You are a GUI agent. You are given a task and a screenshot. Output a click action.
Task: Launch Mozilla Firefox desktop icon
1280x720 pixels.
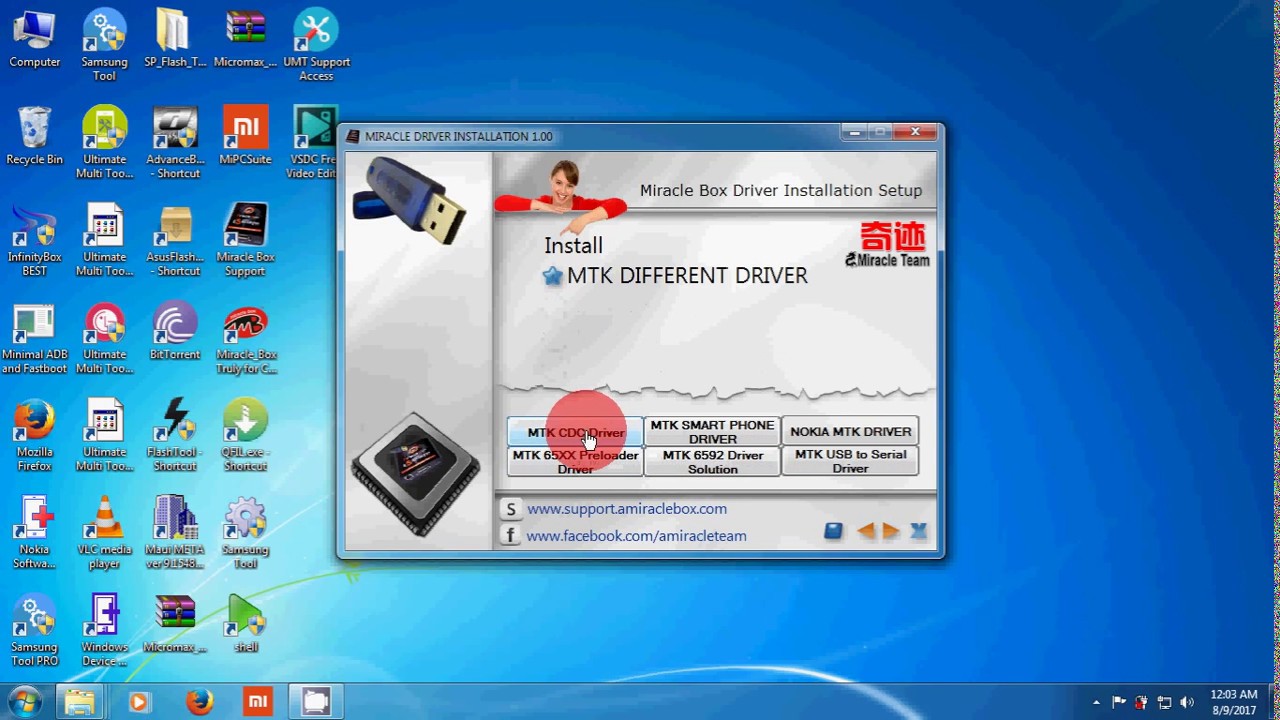tap(35, 435)
